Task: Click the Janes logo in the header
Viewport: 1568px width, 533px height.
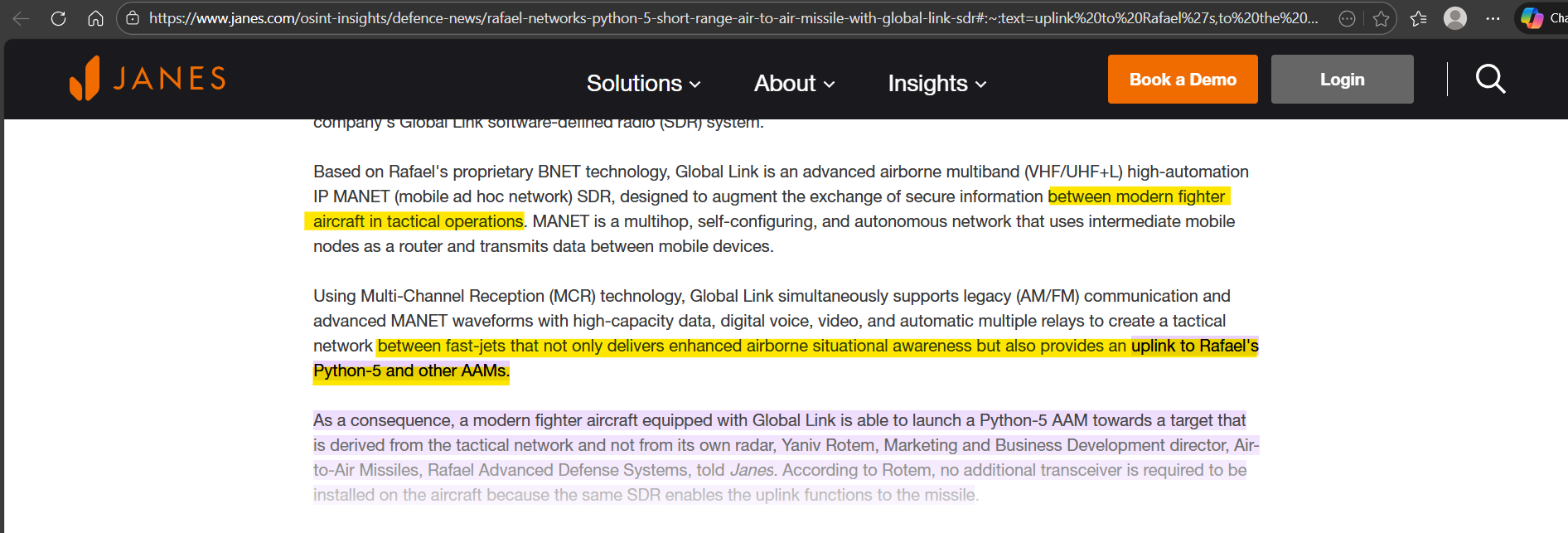Action: click(x=148, y=79)
